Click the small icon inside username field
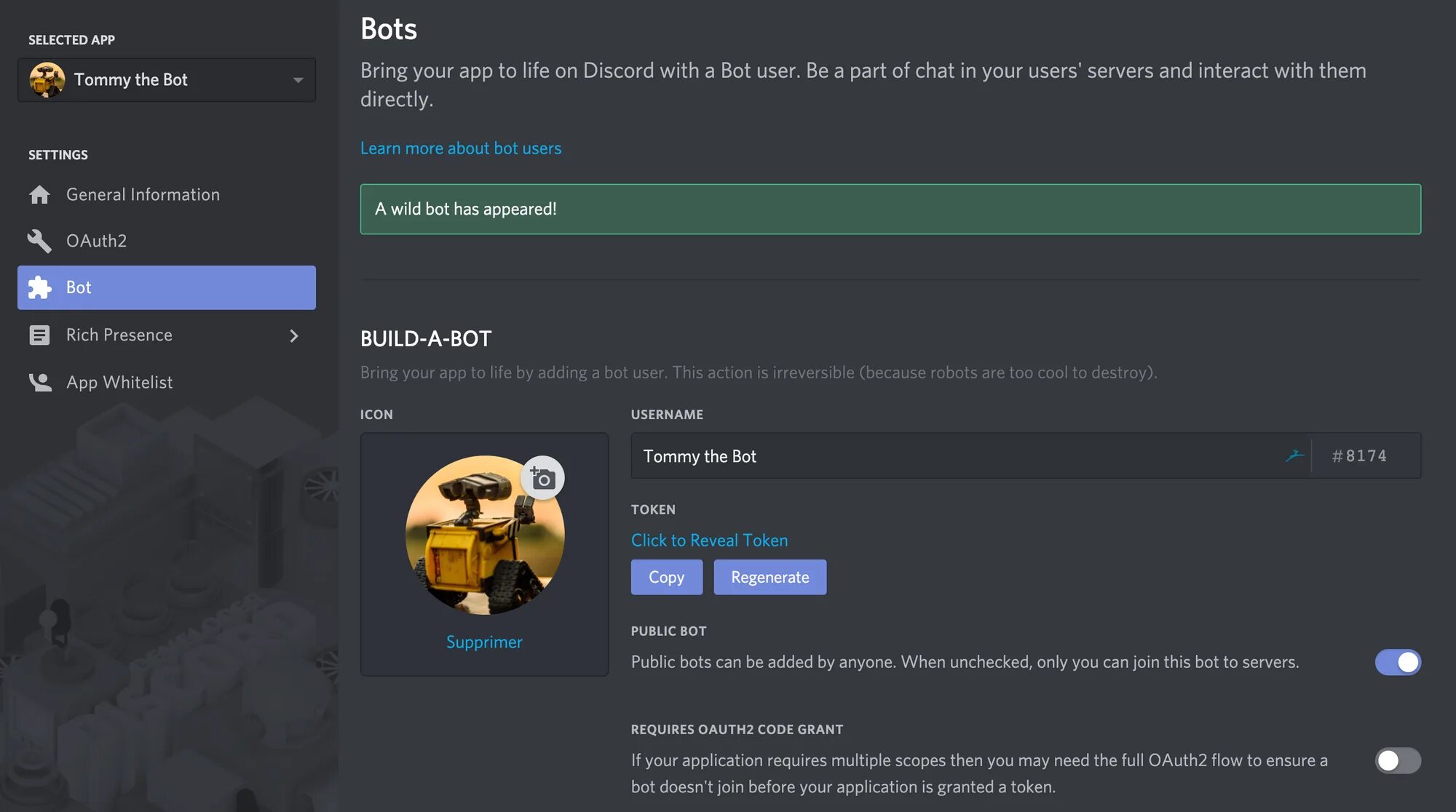 (1294, 456)
